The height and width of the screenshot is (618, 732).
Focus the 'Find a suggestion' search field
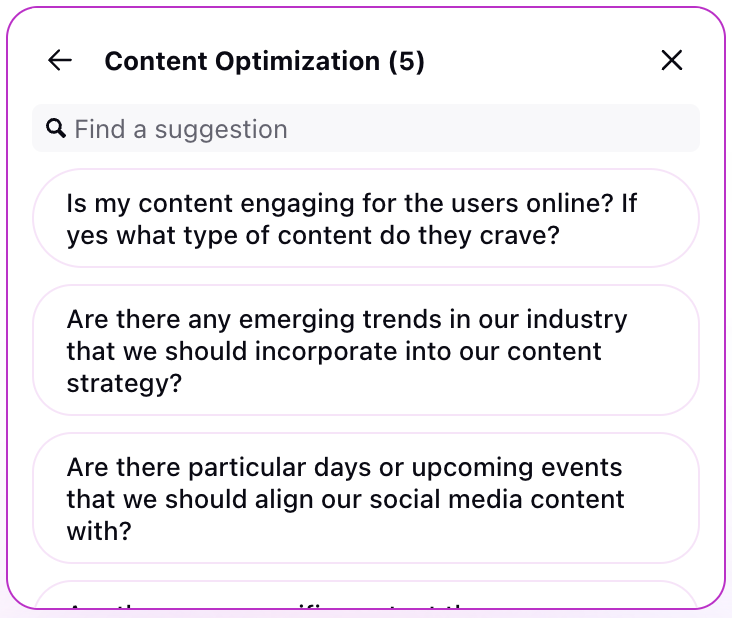[366, 128]
